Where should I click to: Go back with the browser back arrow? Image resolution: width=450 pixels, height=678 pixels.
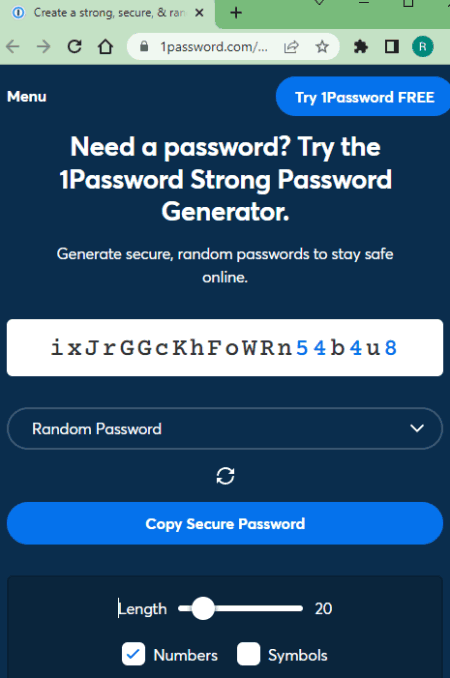pos(13,46)
